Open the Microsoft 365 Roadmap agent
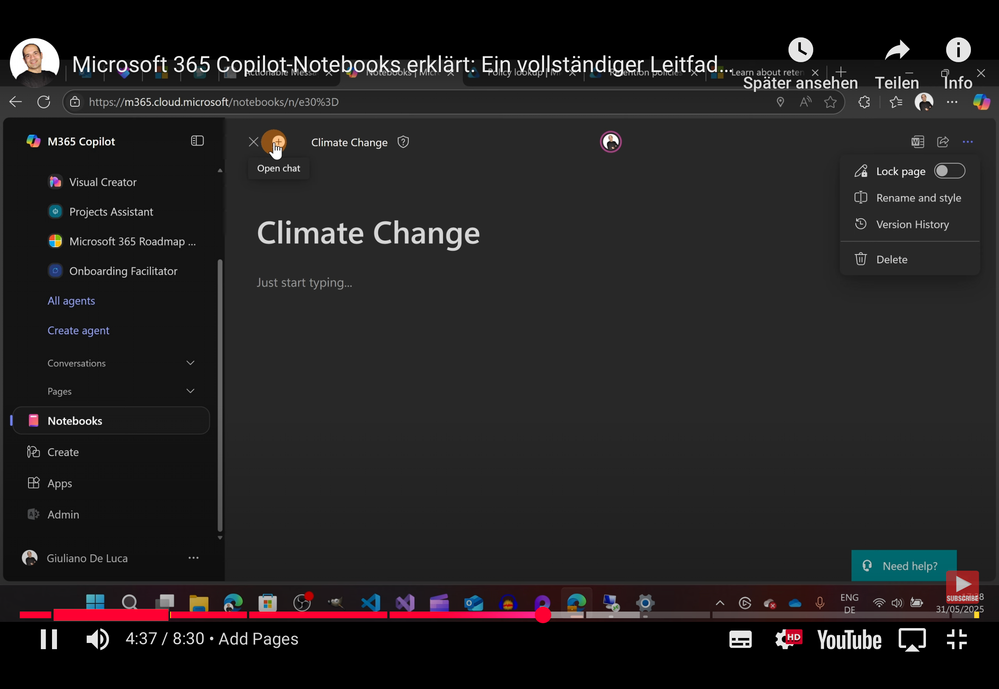The height and width of the screenshot is (689, 999). pos(122,241)
